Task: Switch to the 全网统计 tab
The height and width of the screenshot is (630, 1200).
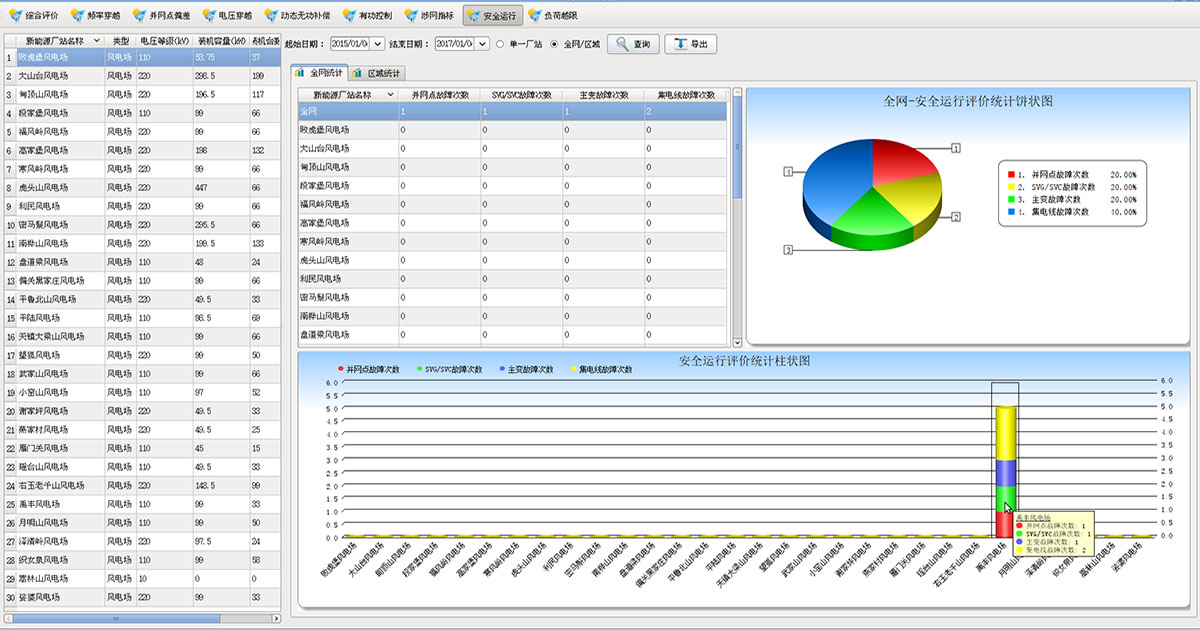Action: tap(319, 73)
